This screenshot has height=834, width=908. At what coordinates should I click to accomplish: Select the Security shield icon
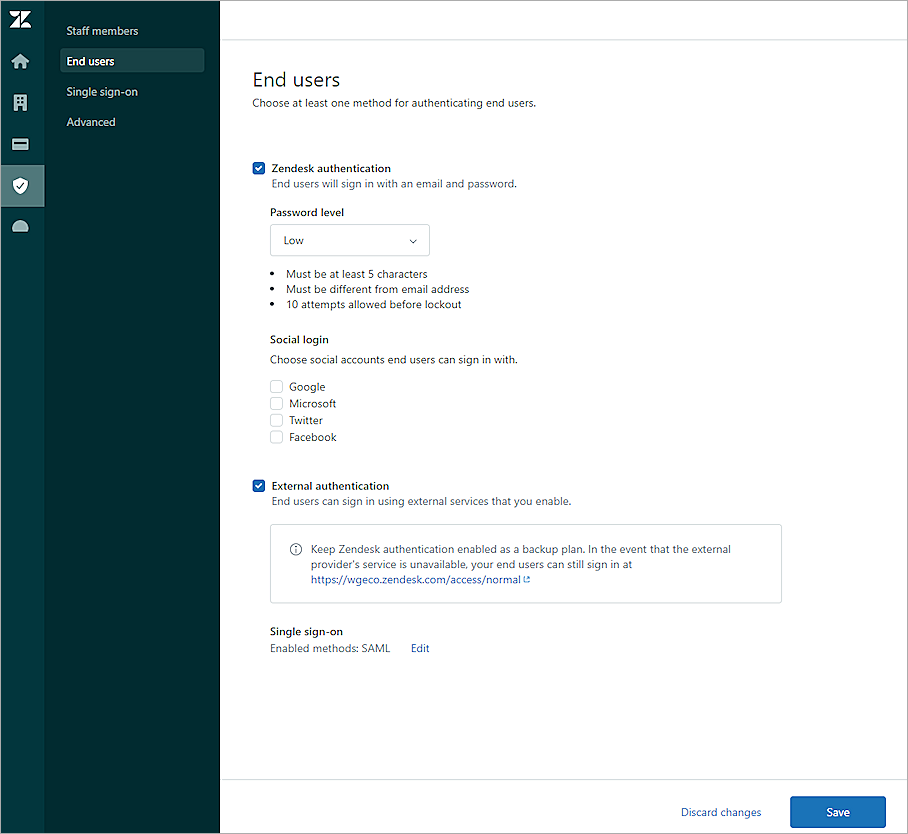pos(21,185)
